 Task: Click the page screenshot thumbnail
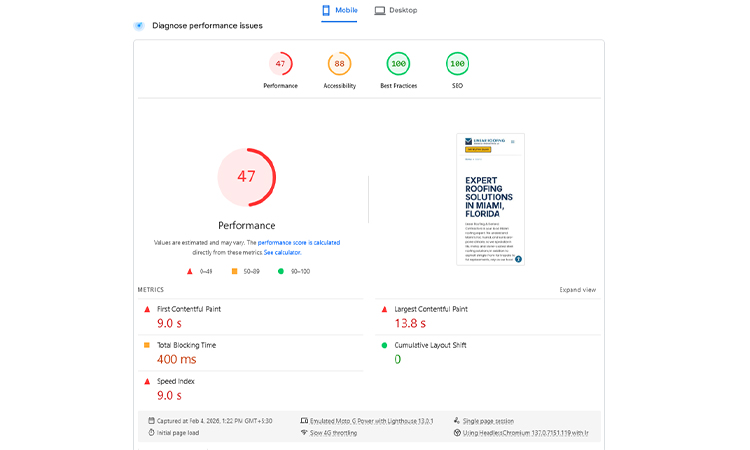tap(490, 199)
